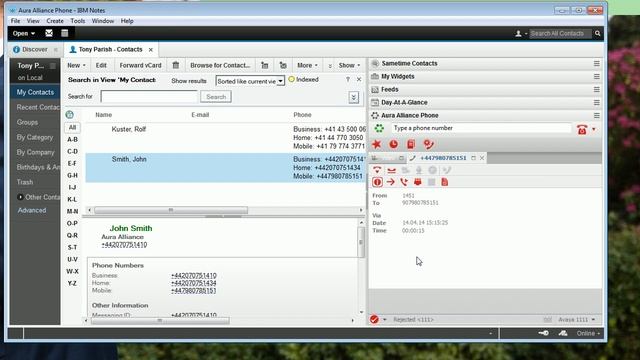Screen dimensions: 640x360
Task: Click the help question mark in search bar
Action: click(x=348, y=80)
